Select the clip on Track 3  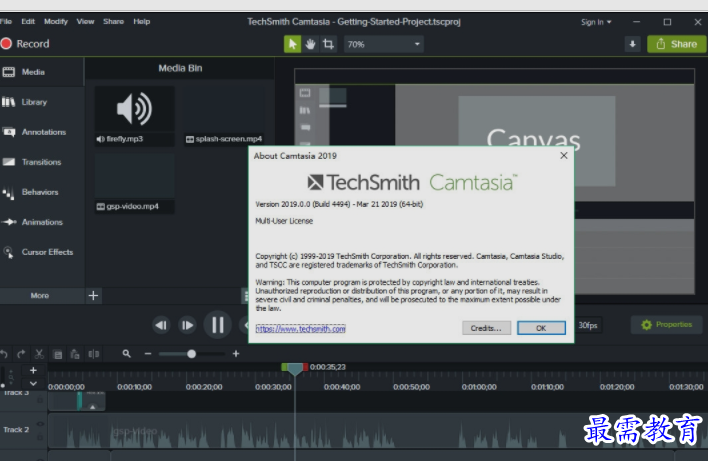76,401
